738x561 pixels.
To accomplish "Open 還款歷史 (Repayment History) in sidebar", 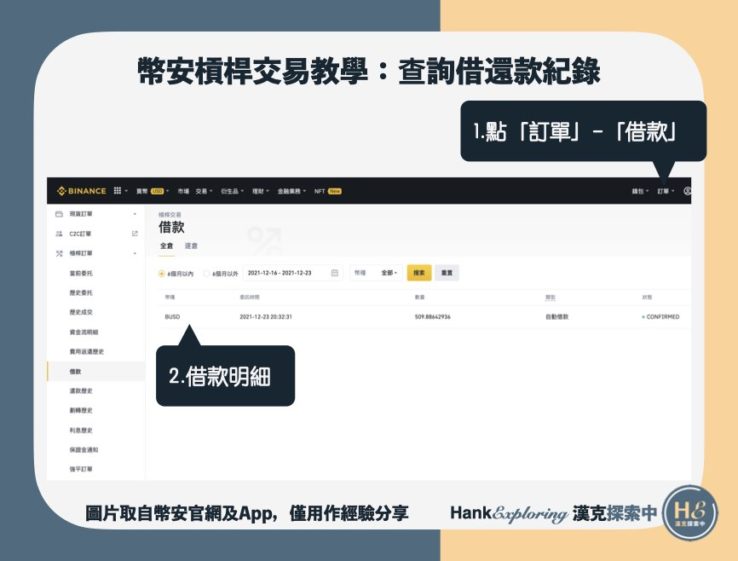I will coord(81,391).
